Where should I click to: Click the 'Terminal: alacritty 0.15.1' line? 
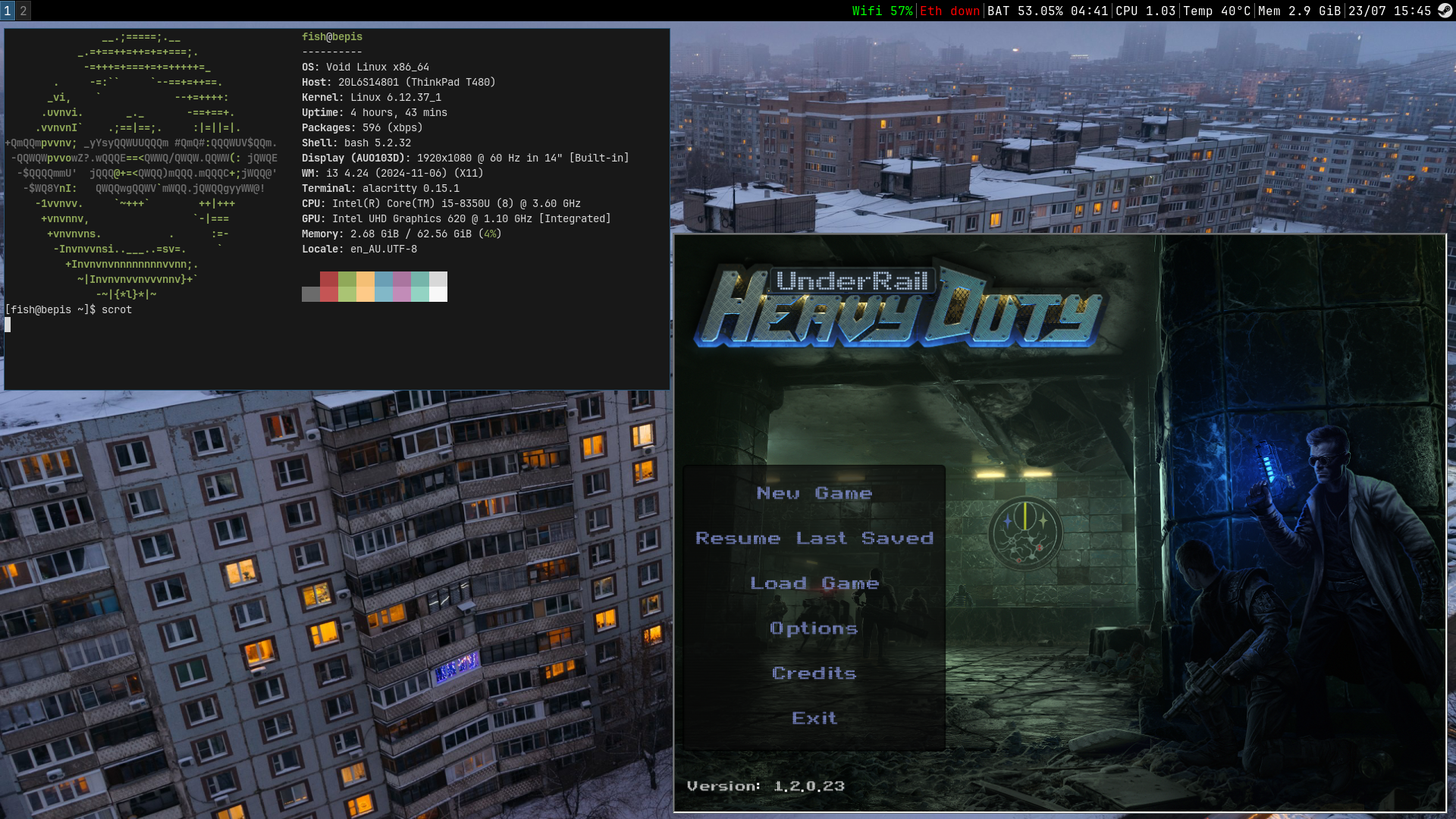pyautogui.click(x=381, y=188)
